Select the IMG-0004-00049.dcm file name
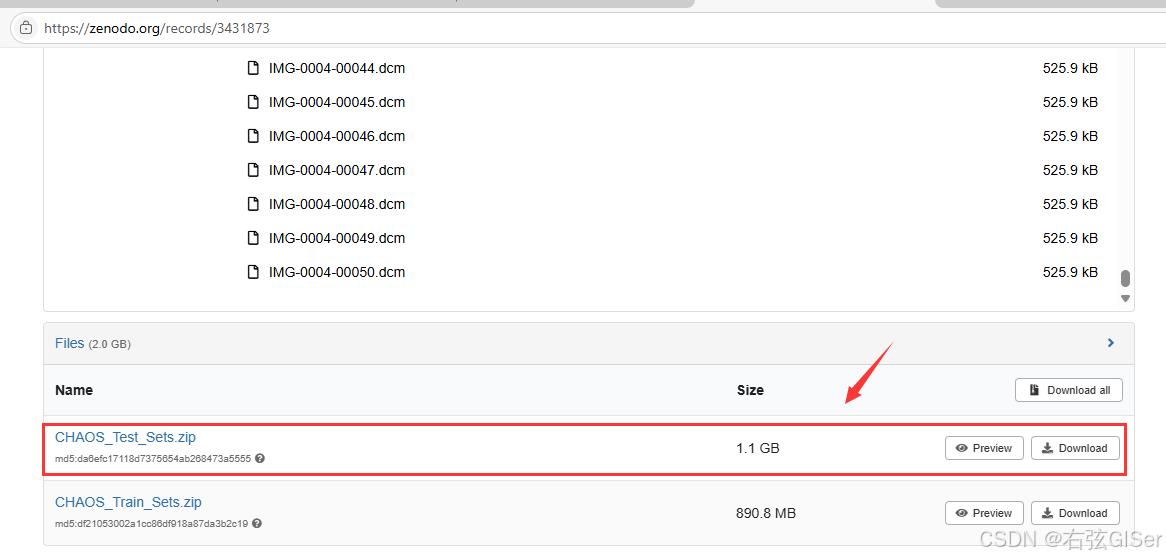 pos(337,238)
